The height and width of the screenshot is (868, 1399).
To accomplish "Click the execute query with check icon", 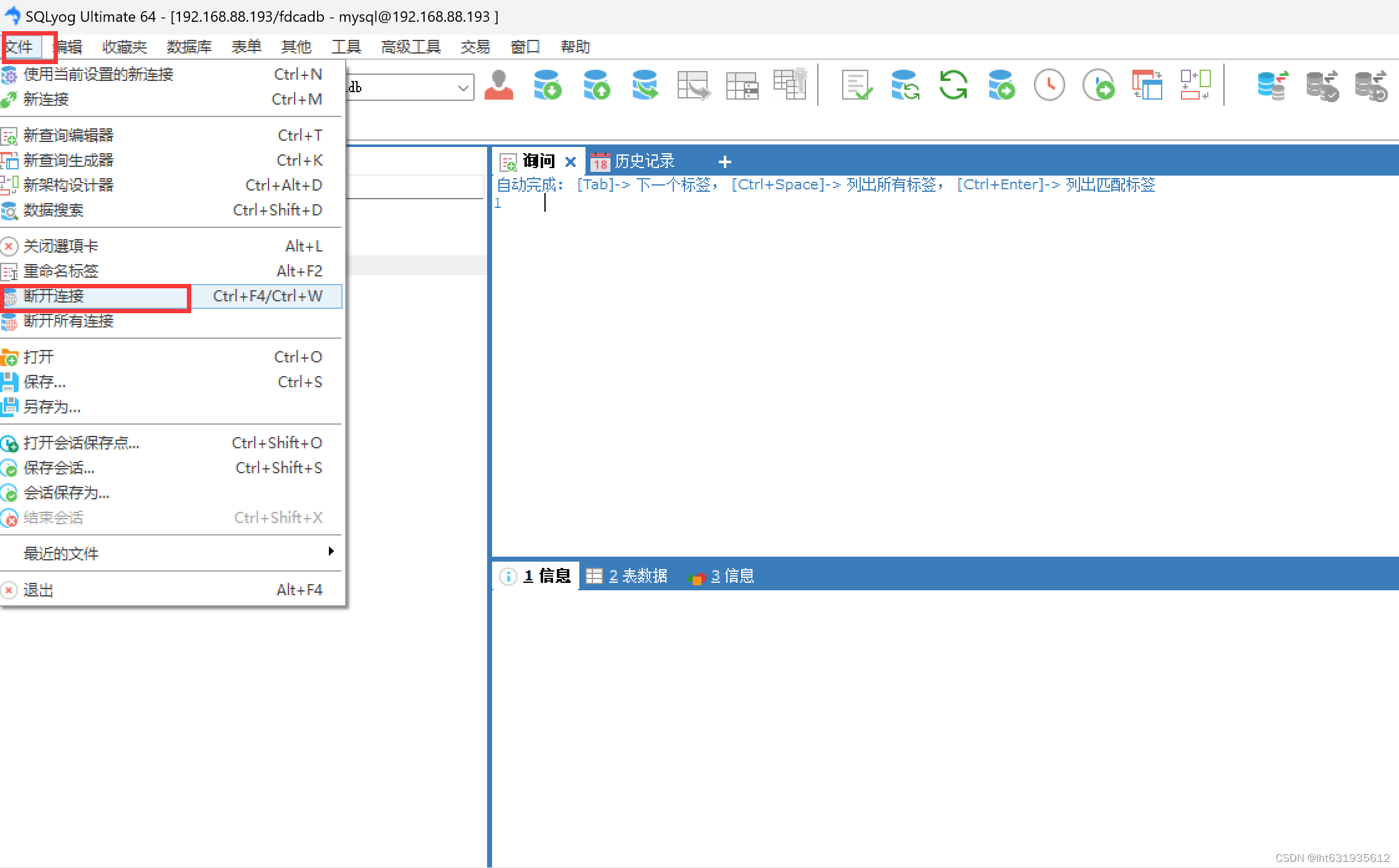I will pyautogui.click(x=857, y=85).
